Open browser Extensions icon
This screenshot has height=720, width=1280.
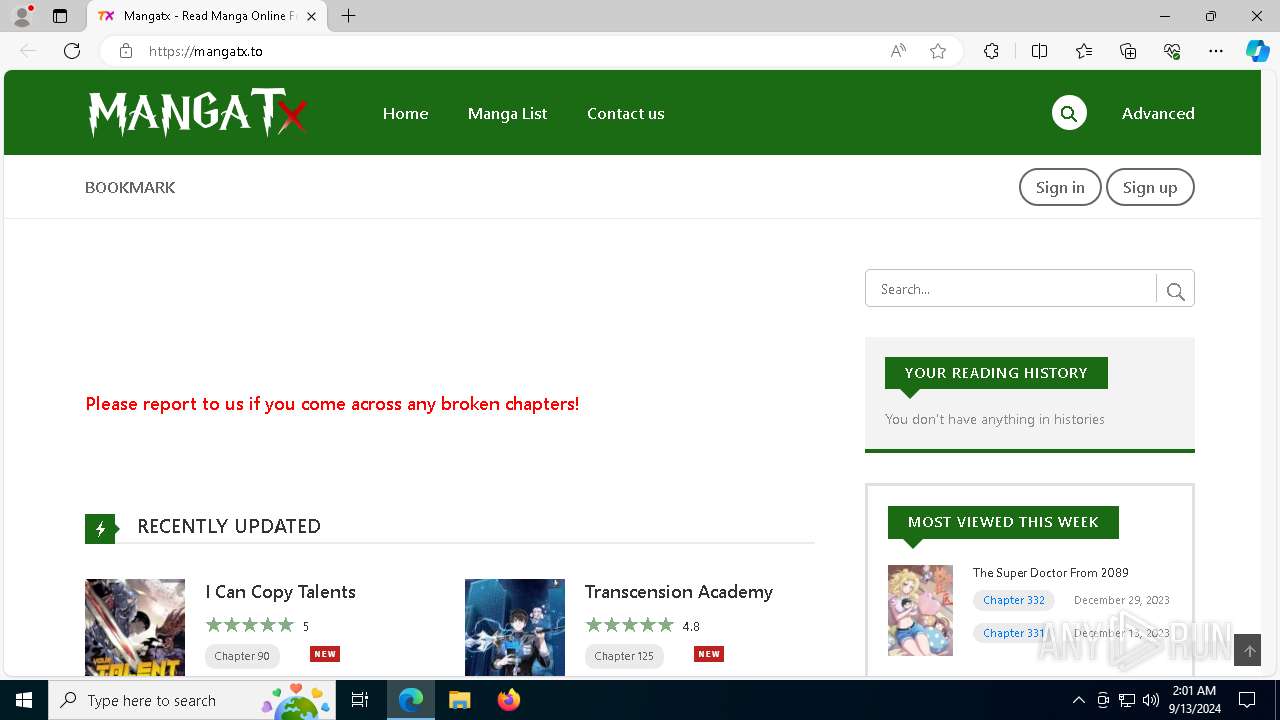[x=991, y=51]
